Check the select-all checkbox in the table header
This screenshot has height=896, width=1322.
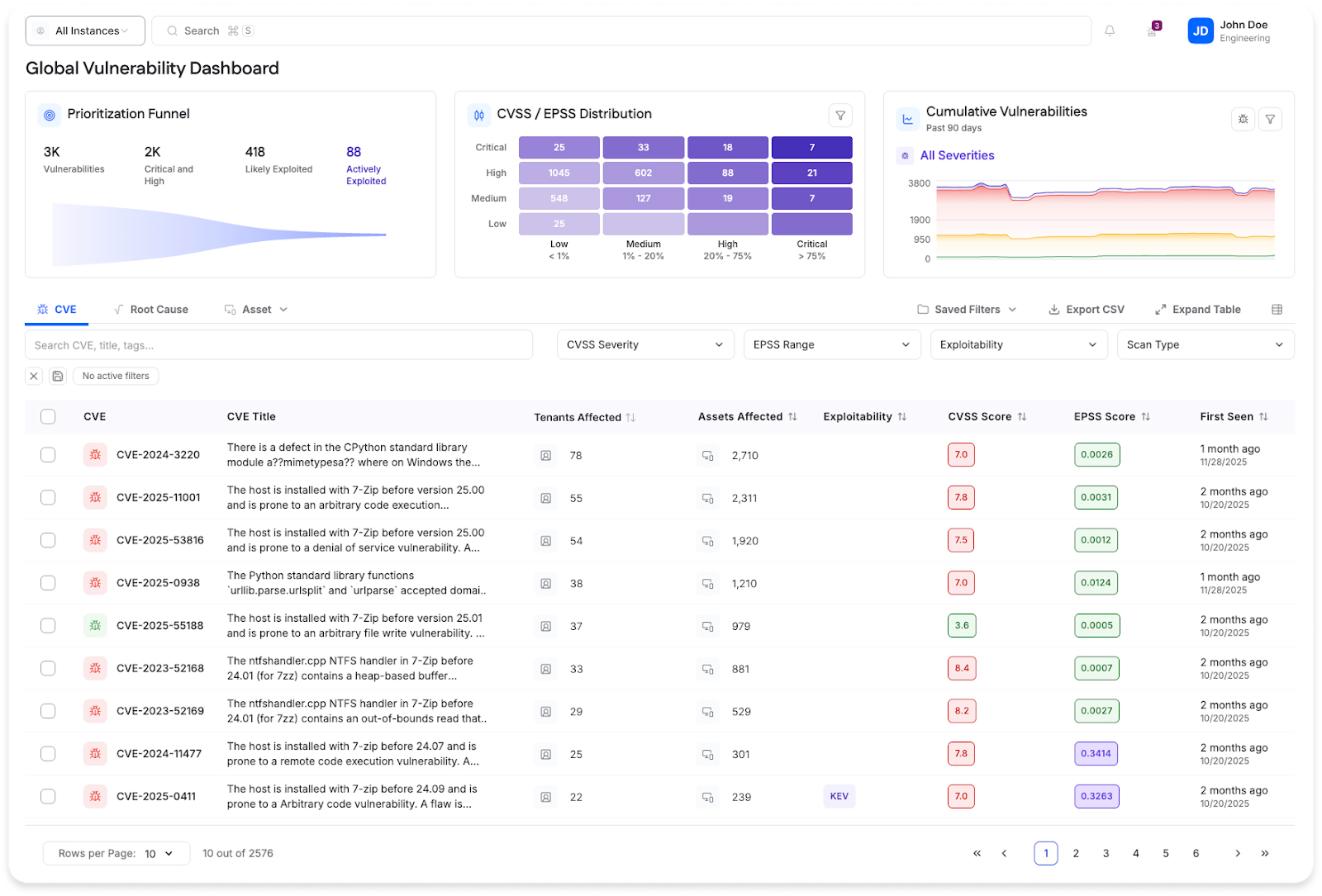coord(47,416)
